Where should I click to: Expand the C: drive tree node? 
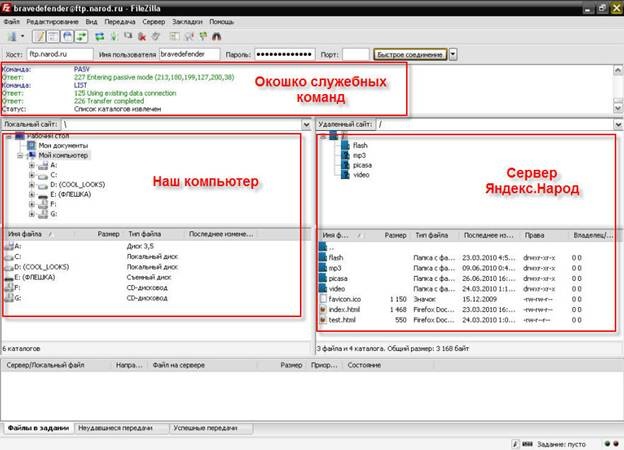tap(31, 175)
